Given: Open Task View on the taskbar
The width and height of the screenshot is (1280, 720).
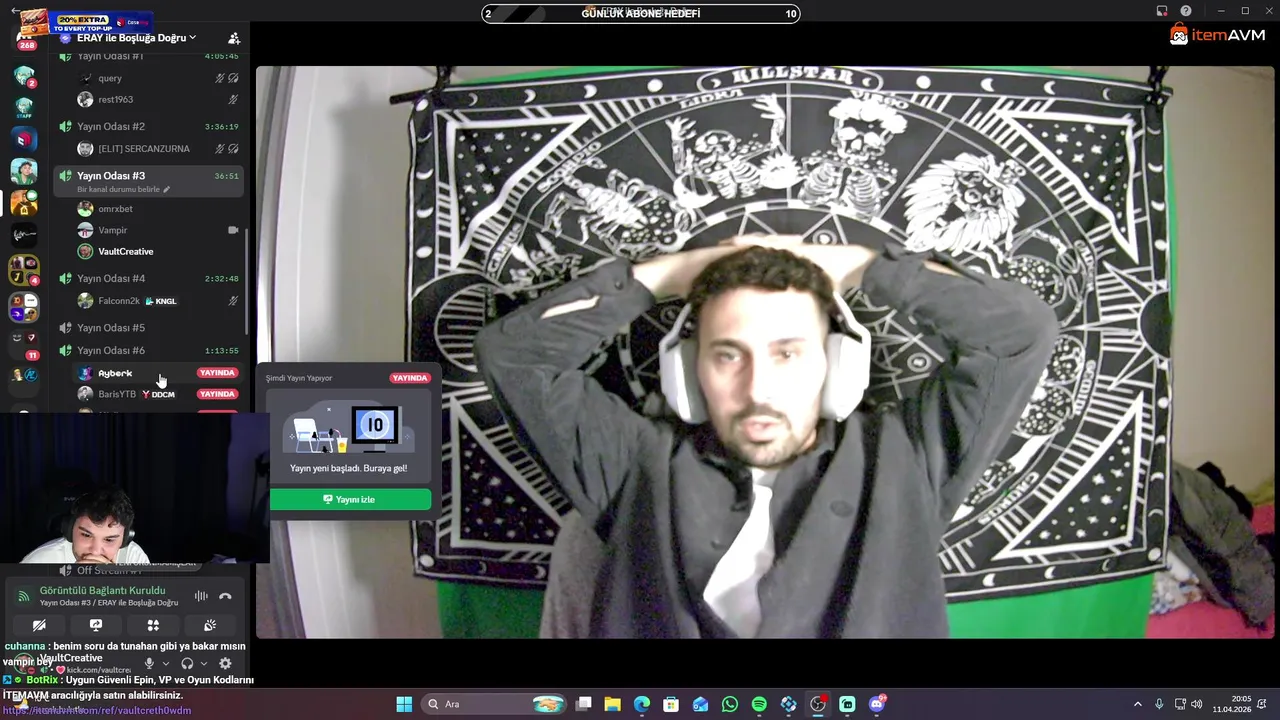Looking at the screenshot, I should (584, 704).
